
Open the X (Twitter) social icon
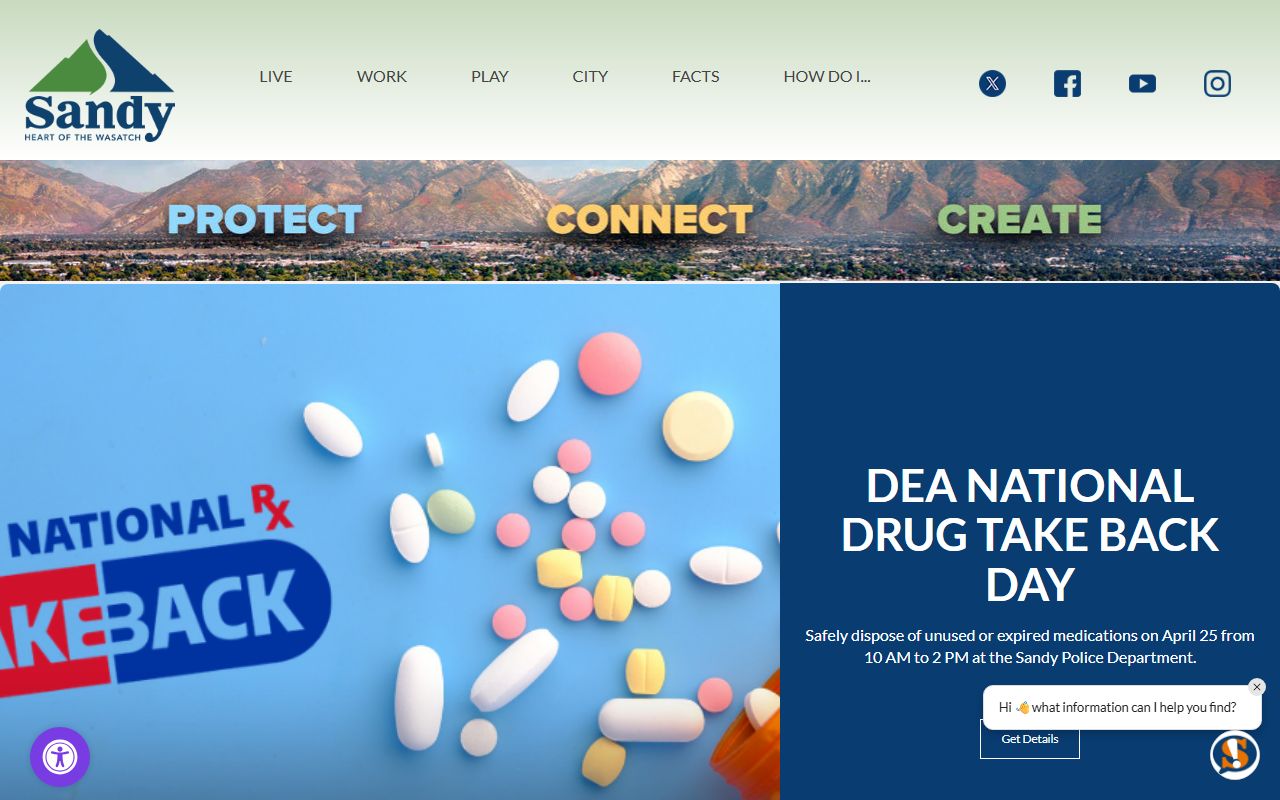pos(992,84)
